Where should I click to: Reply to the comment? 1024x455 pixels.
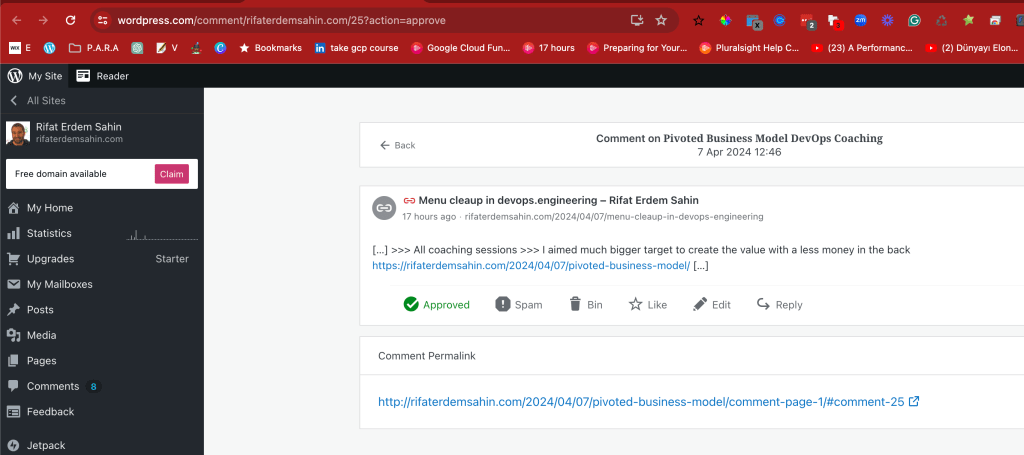click(x=779, y=304)
